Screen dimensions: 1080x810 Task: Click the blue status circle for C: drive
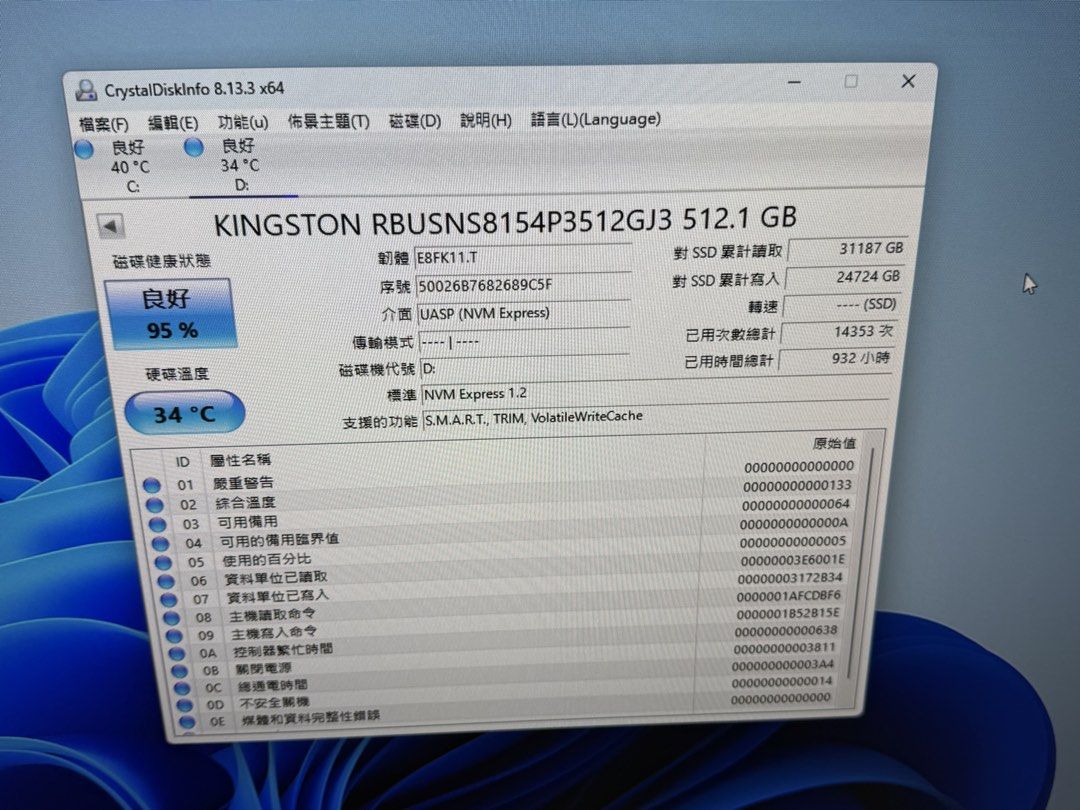85,149
